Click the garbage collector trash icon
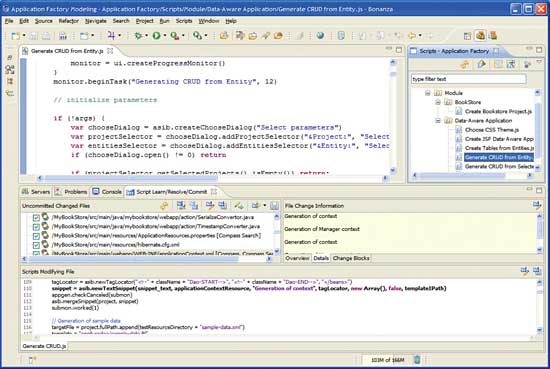Viewport: 550px width, 369px height. (x=417, y=360)
